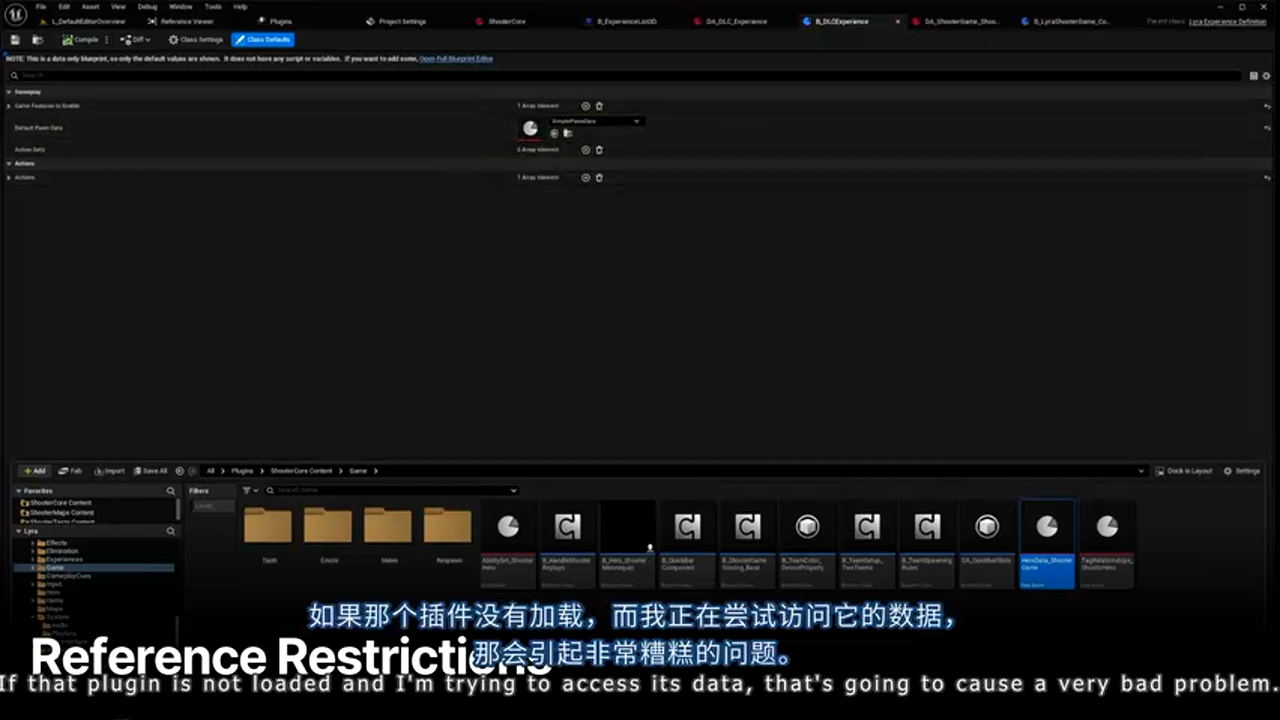Image resolution: width=1280 pixels, height=720 pixels.
Task: Select the Experiences folder in the tree
Action: pos(64,559)
